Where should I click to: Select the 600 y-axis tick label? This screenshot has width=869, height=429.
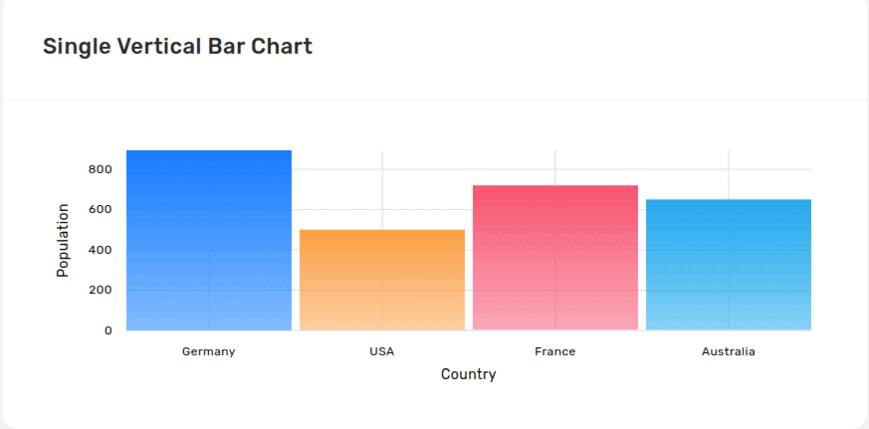[99, 210]
